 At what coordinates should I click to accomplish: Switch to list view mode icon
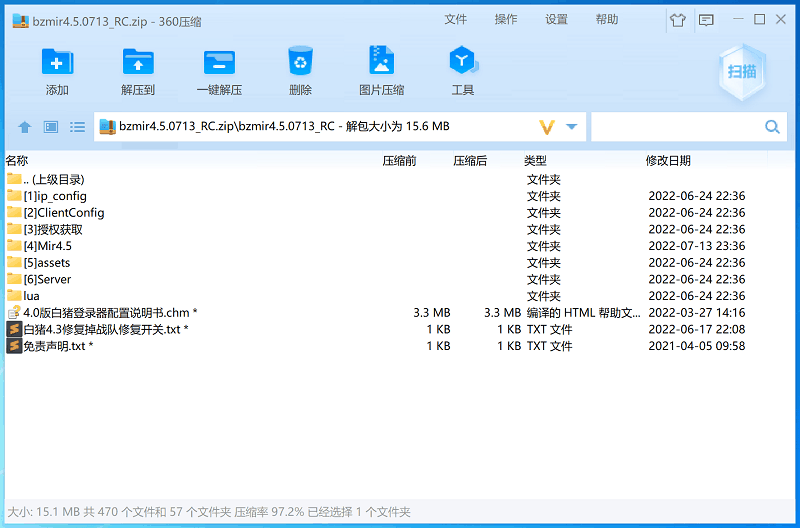coord(77,127)
